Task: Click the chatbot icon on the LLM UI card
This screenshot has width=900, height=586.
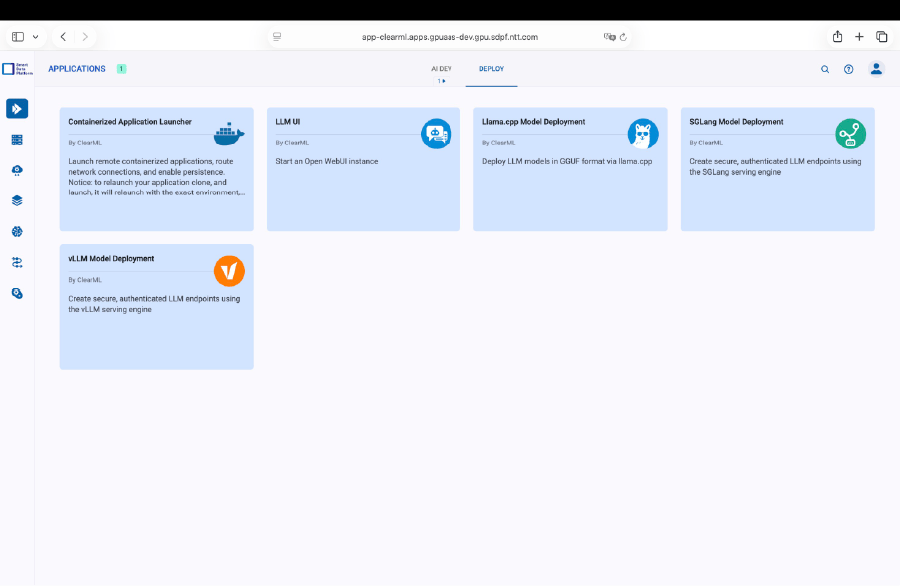Action: click(x=436, y=134)
